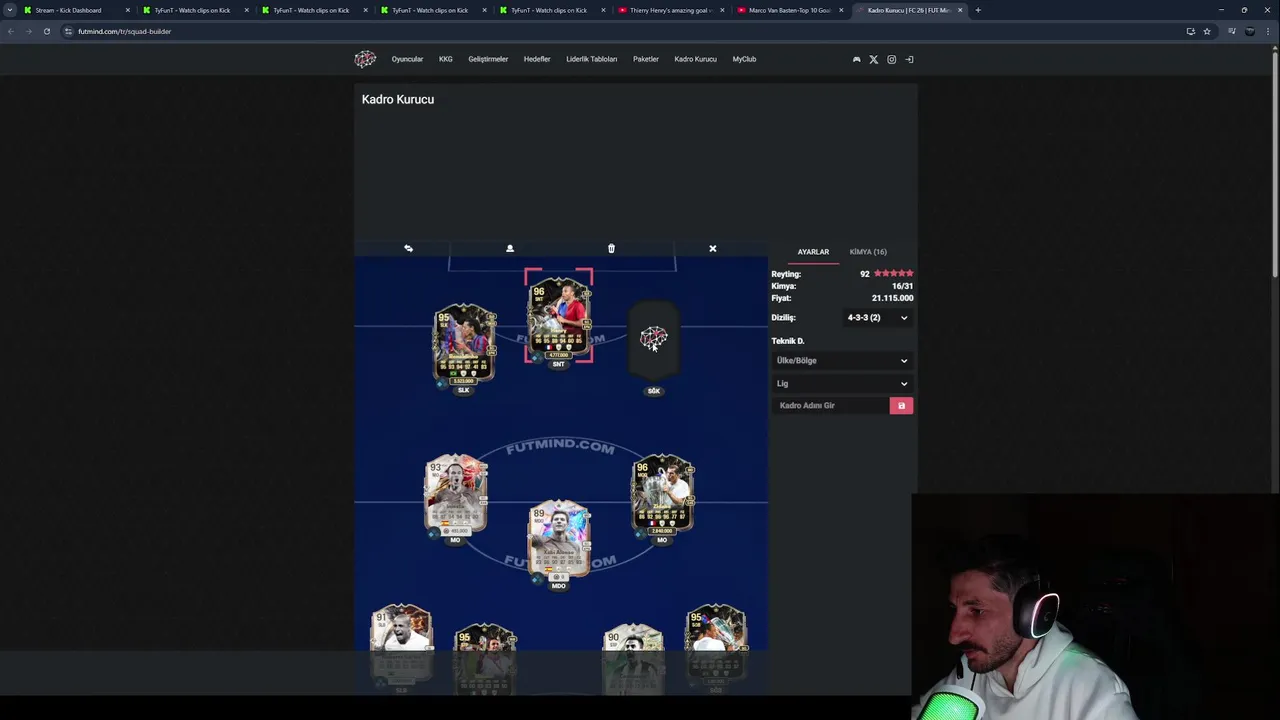Open the Liderlik Tabloları menu item
1280x720 pixels.
[x=592, y=59]
